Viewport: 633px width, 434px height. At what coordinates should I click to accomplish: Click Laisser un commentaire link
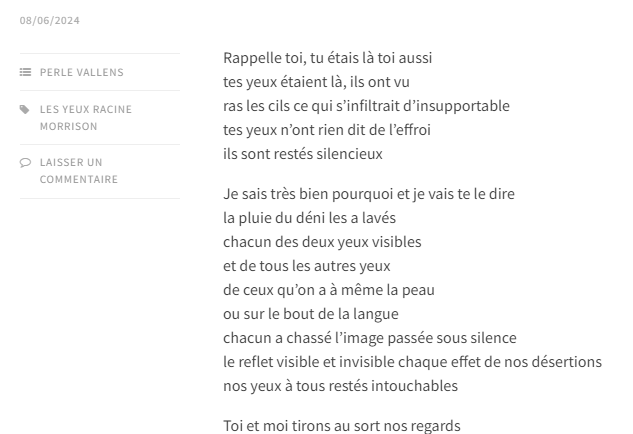pyautogui.click(x=78, y=171)
